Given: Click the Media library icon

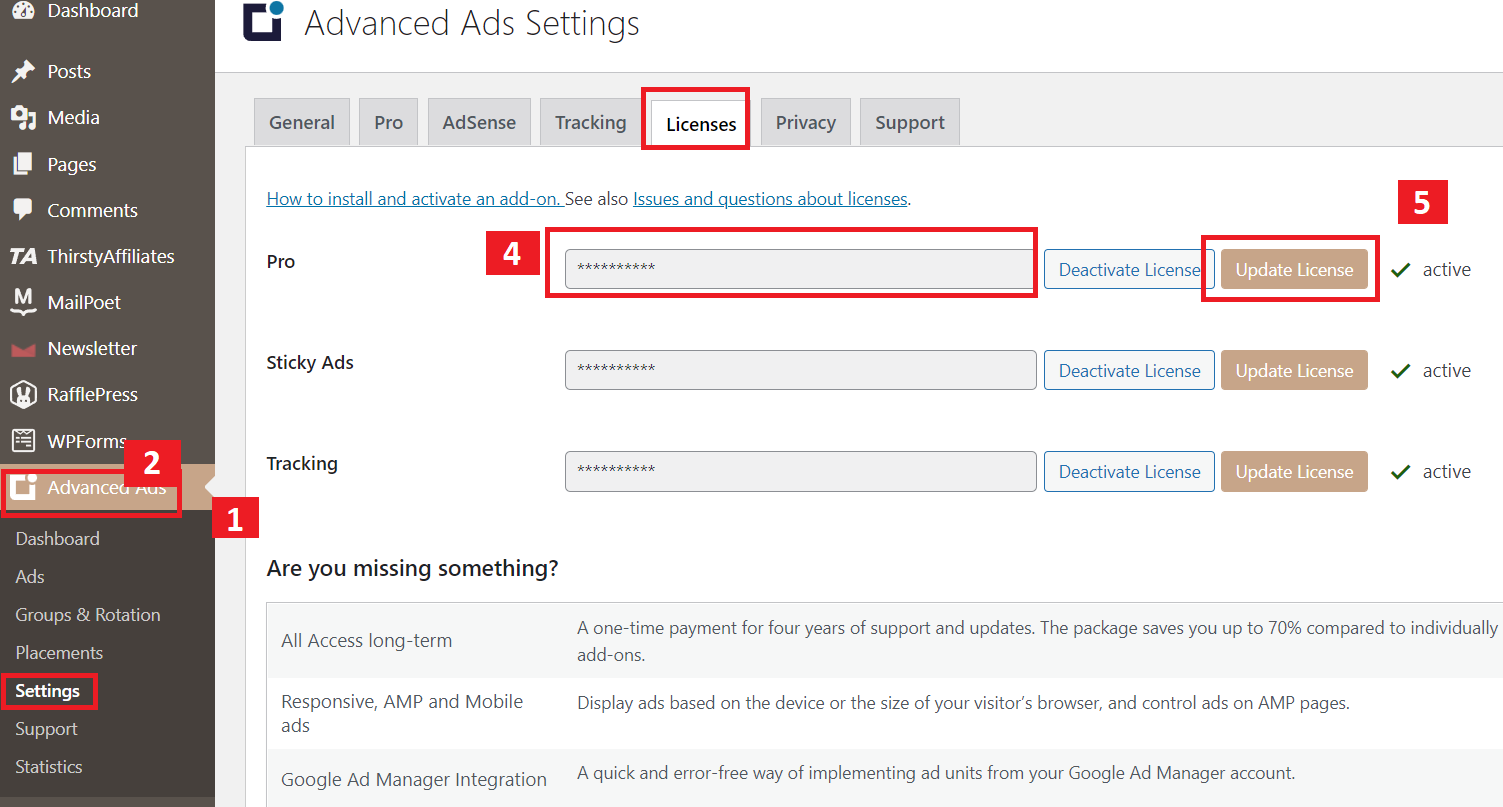Looking at the screenshot, I should [x=22, y=117].
